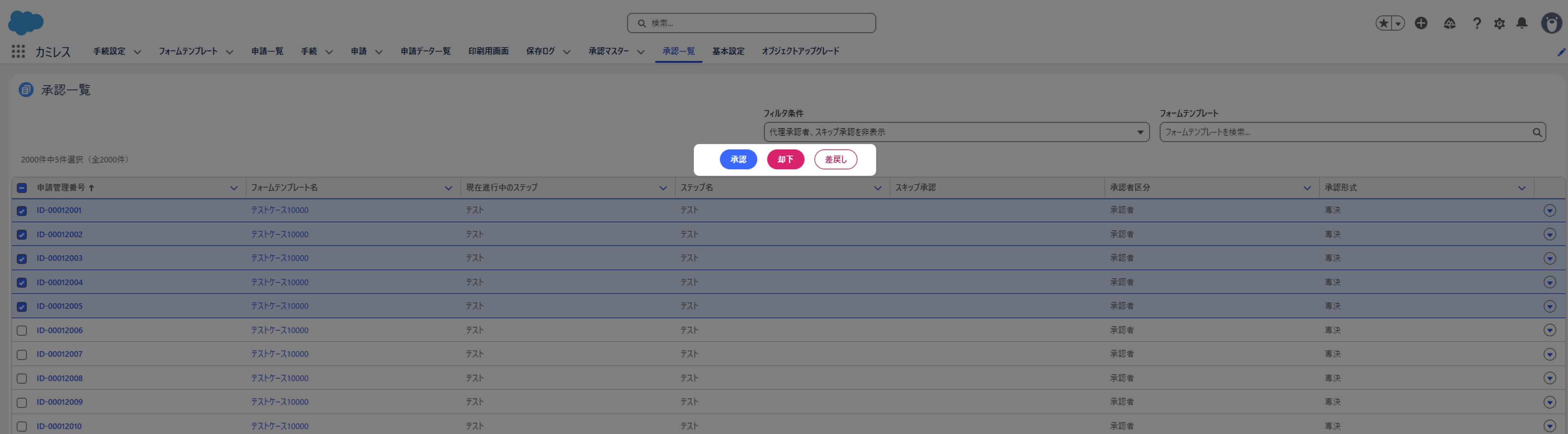Click the favorites star icon
This screenshot has width=1568, height=434.
point(1383,23)
